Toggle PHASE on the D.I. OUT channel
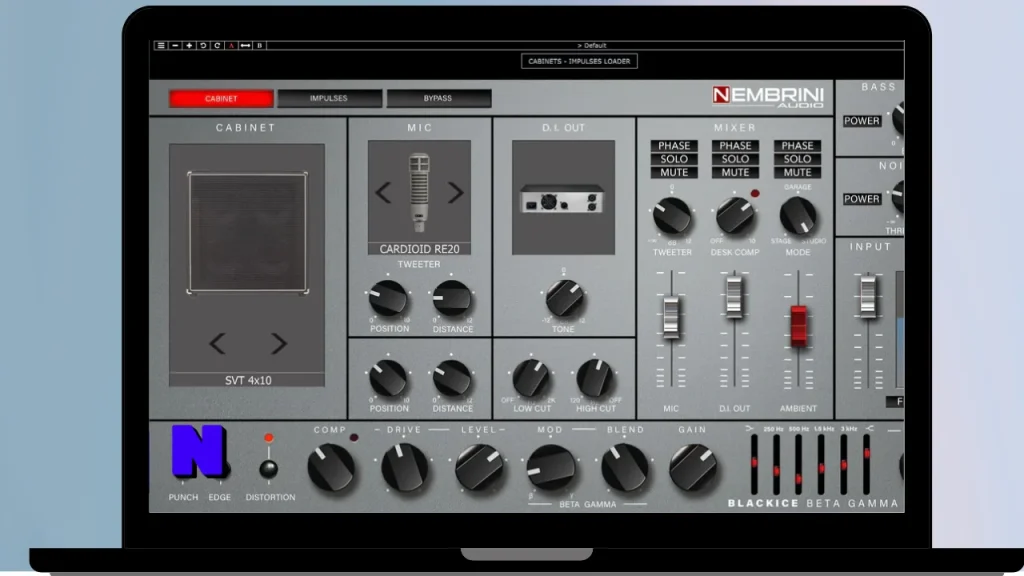This screenshot has height=576, width=1024. [735, 146]
